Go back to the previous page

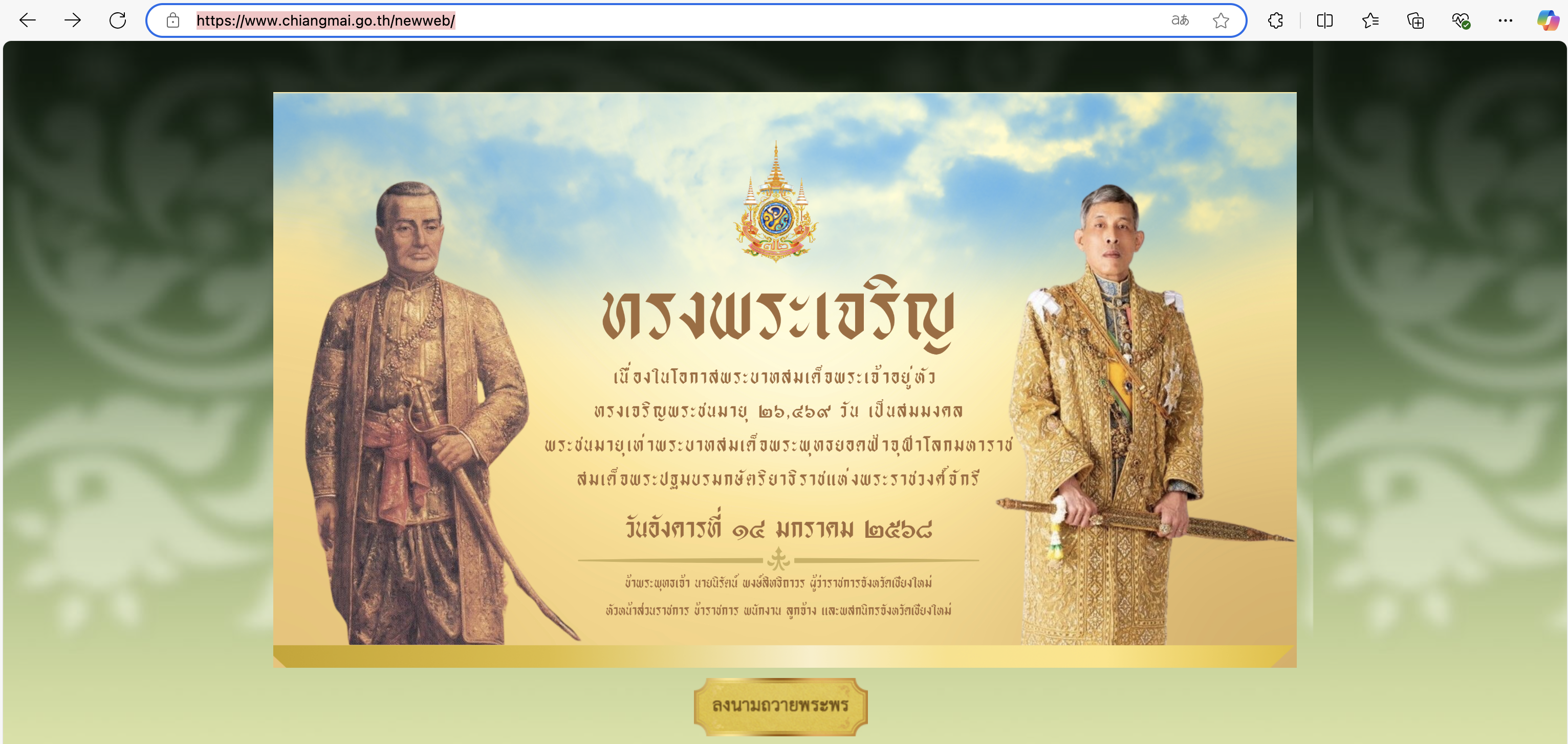(x=28, y=20)
